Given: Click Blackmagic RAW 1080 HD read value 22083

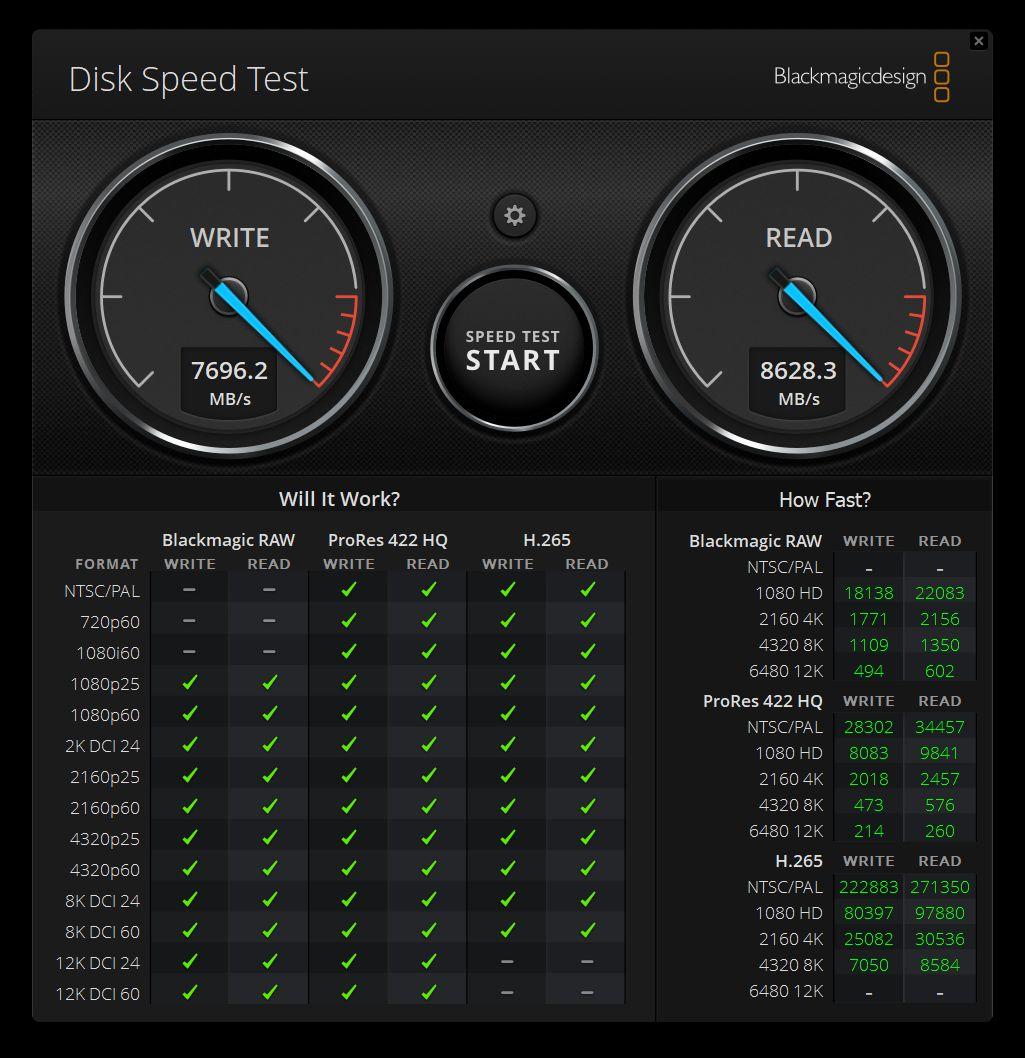Looking at the screenshot, I should [939, 593].
